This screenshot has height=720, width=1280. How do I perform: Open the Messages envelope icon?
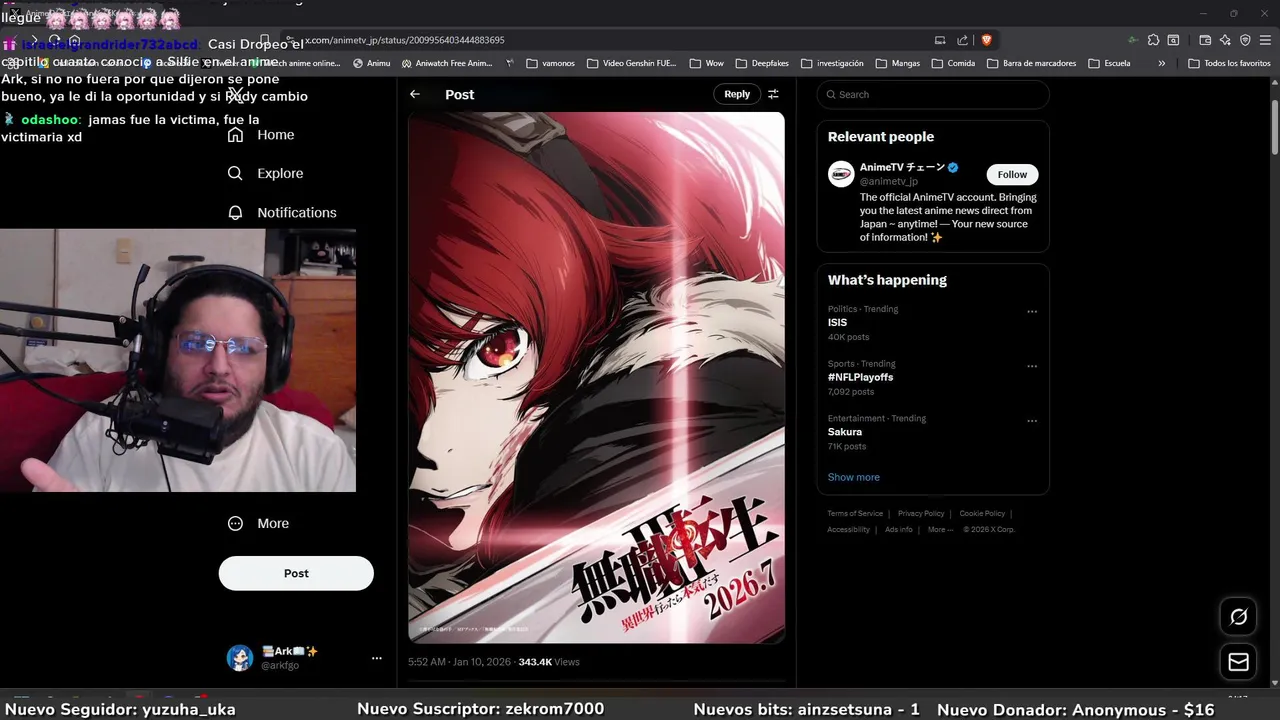click(x=1238, y=662)
